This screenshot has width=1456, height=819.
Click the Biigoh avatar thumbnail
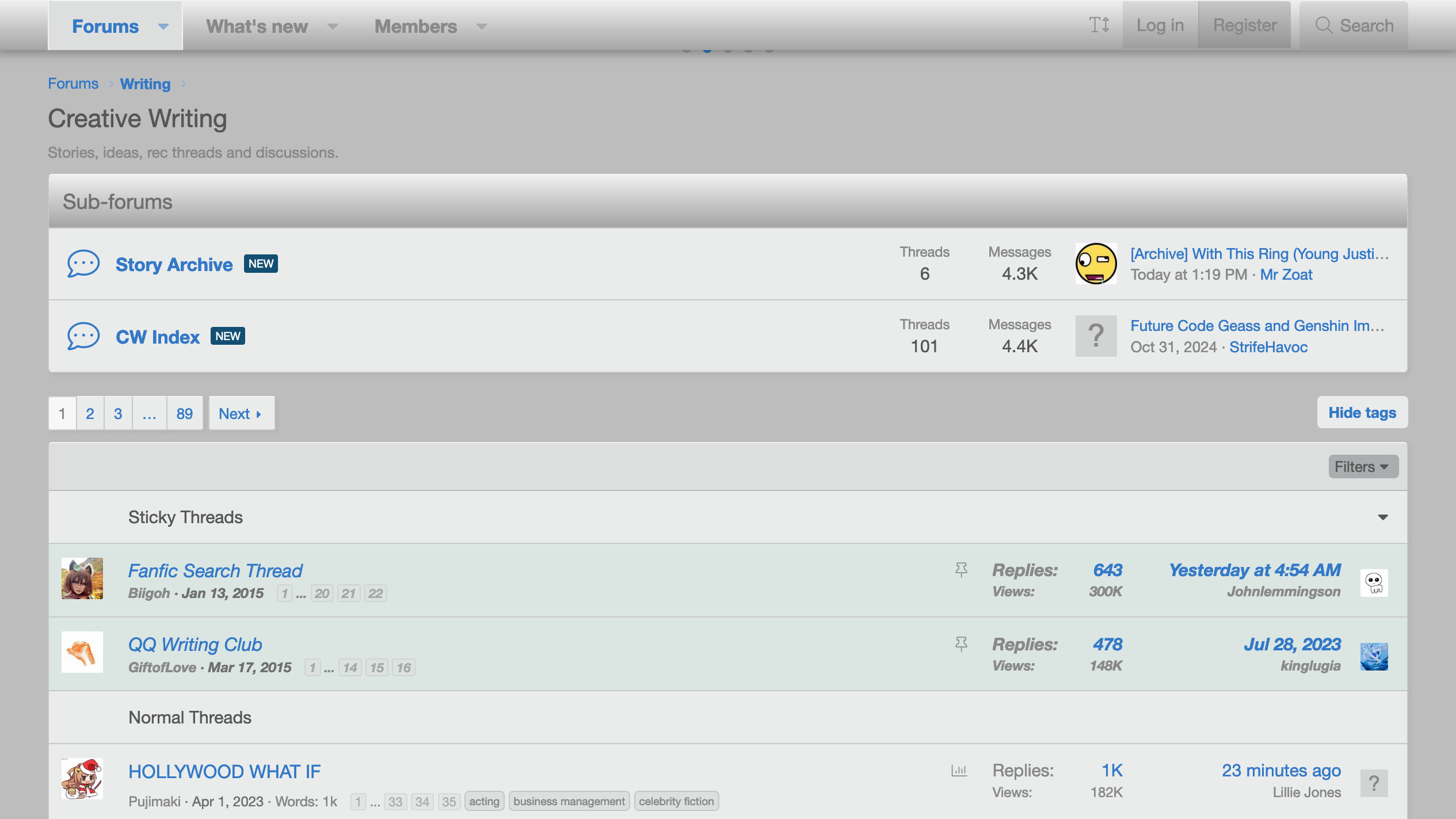(82, 578)
